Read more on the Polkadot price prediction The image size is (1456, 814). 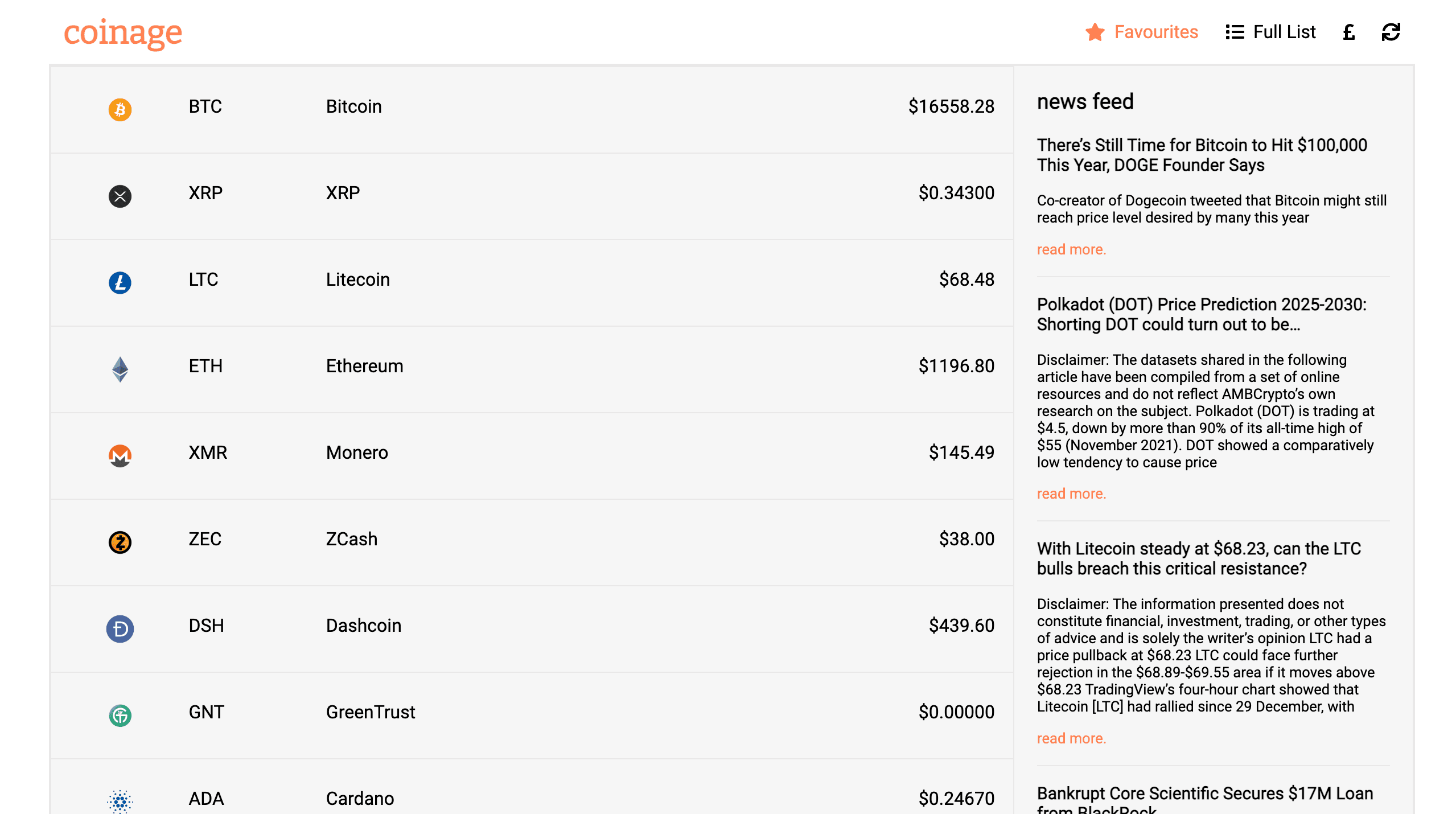[x=1071, y=494]
